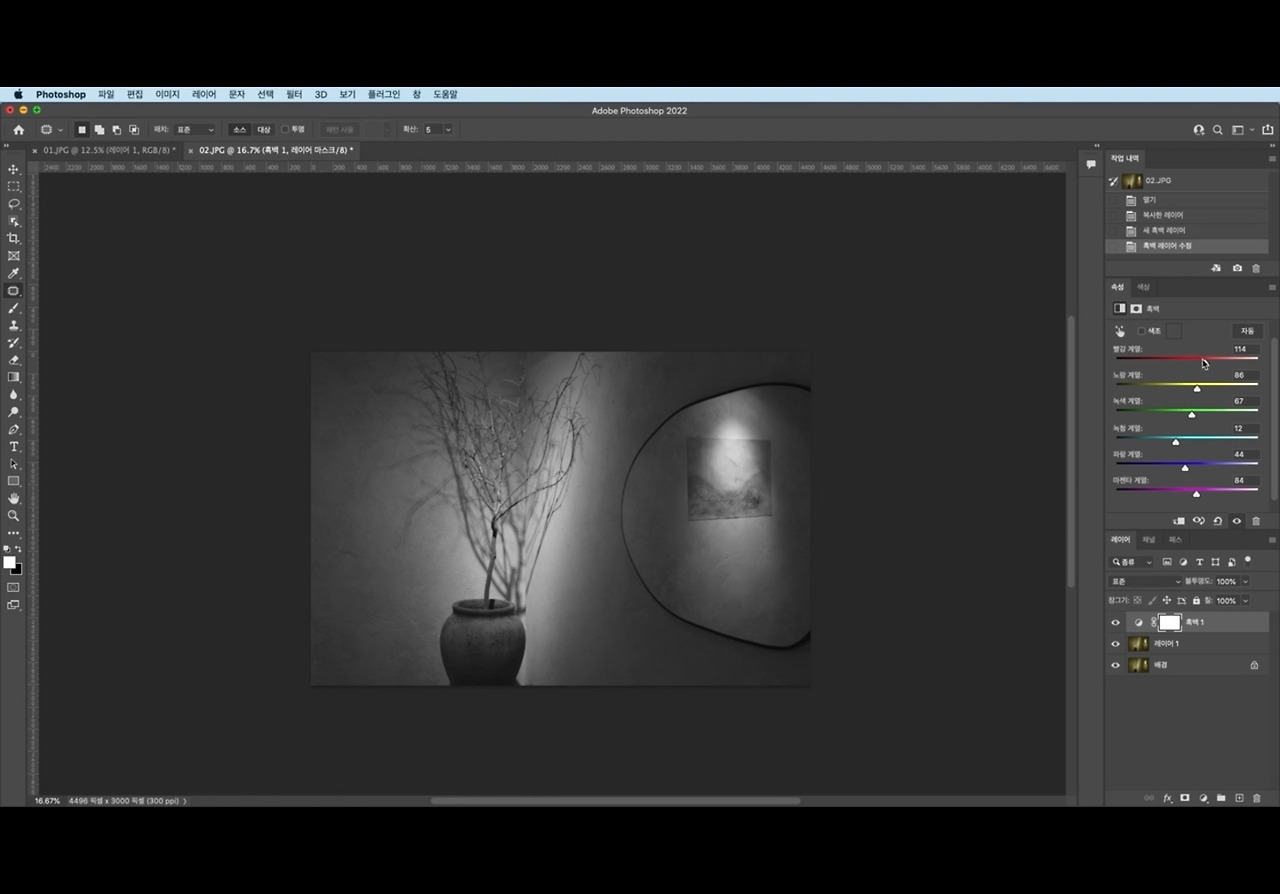This screenshot has height=894, width=1280.
Task: Open the History panel options menu
Action: (1272, 159)
